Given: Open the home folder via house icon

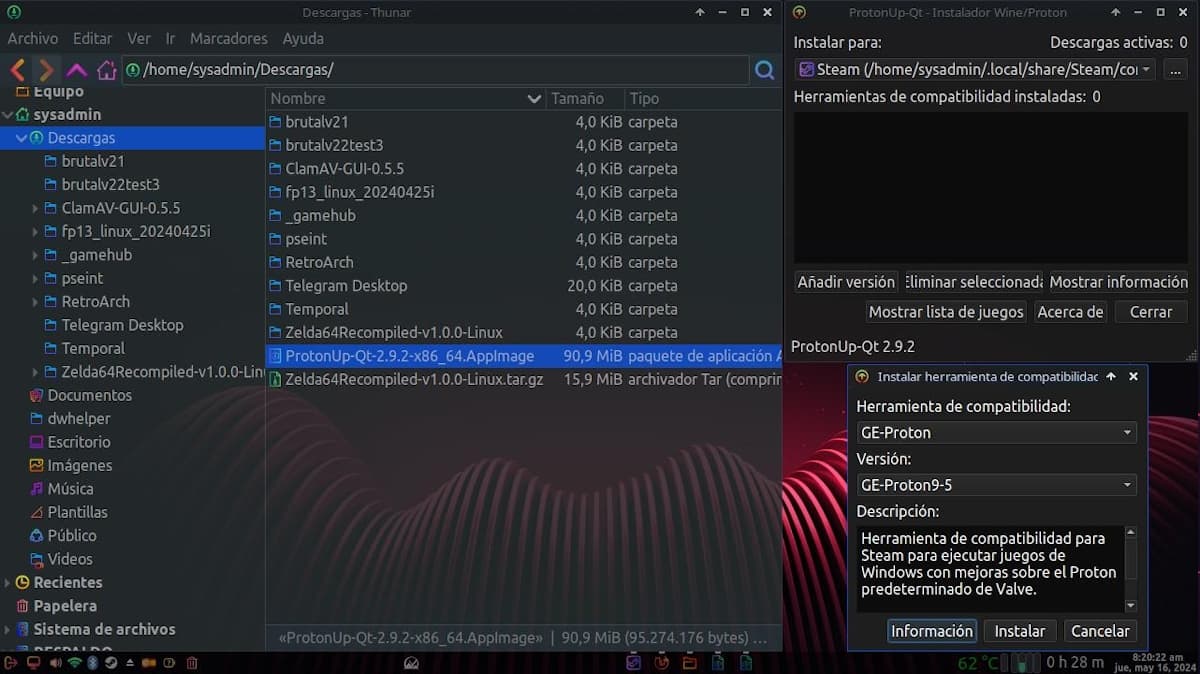Looking at the screenshot, I should pyautogui.click(x=106, y=70).
